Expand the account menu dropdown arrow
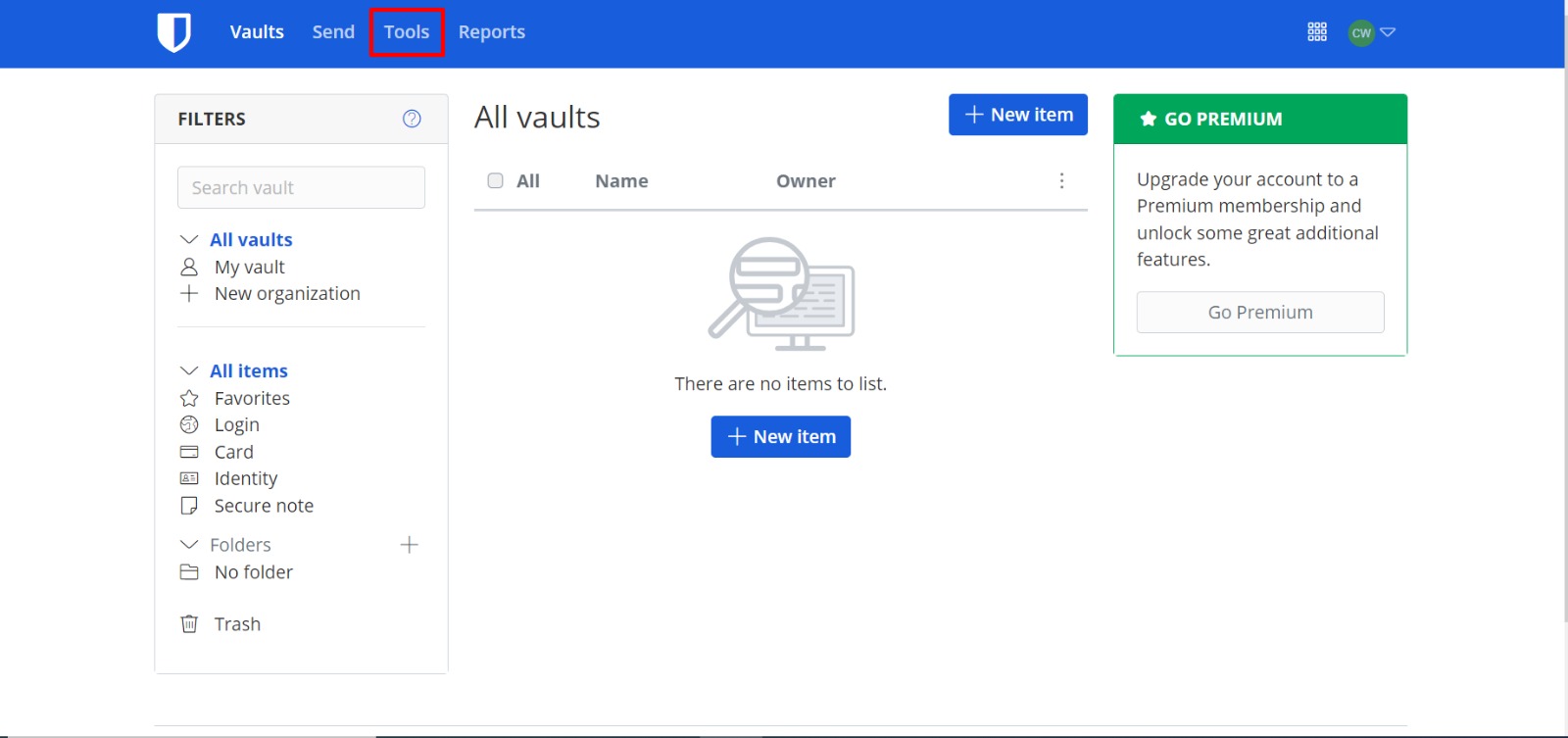 [1388, 32]
